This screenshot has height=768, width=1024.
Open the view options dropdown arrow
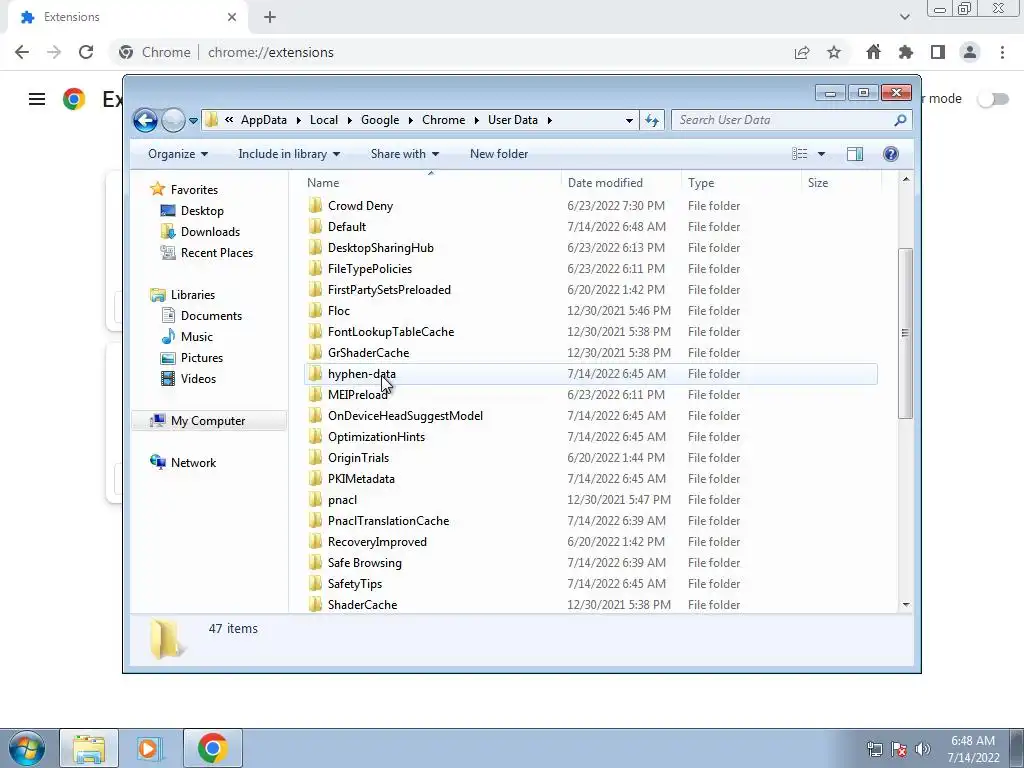point(822,154)
